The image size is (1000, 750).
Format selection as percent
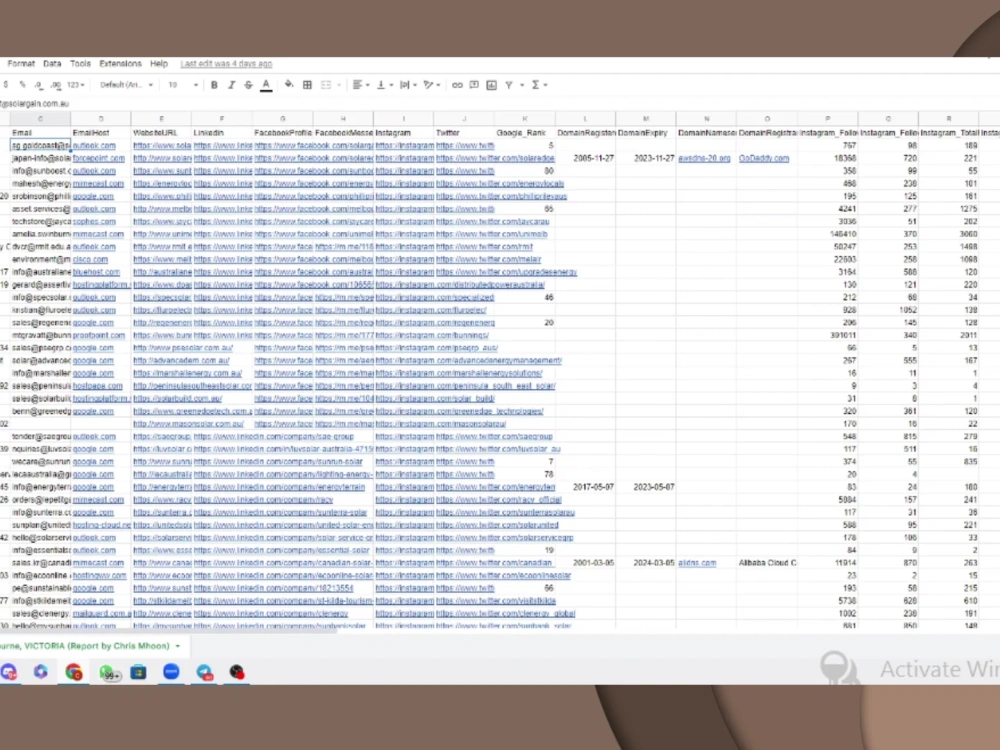click(x=22, y=85)
